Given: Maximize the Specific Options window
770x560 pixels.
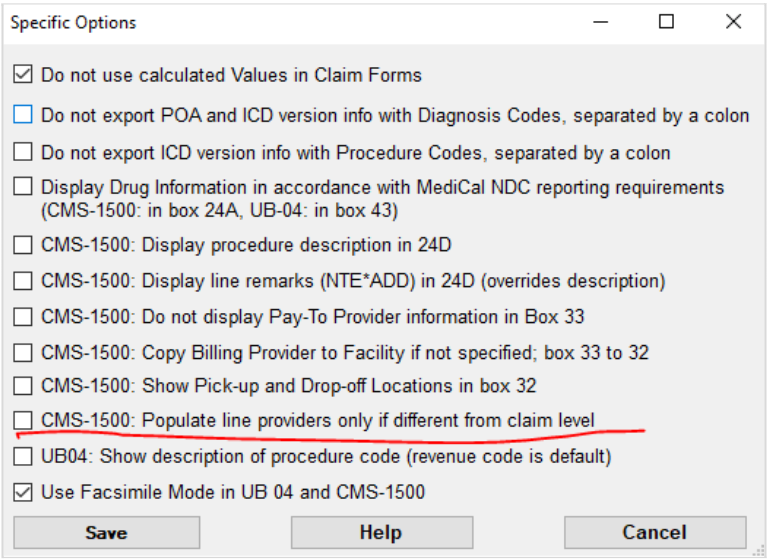Looking at the screenshot, I should (x=666, y=22).
